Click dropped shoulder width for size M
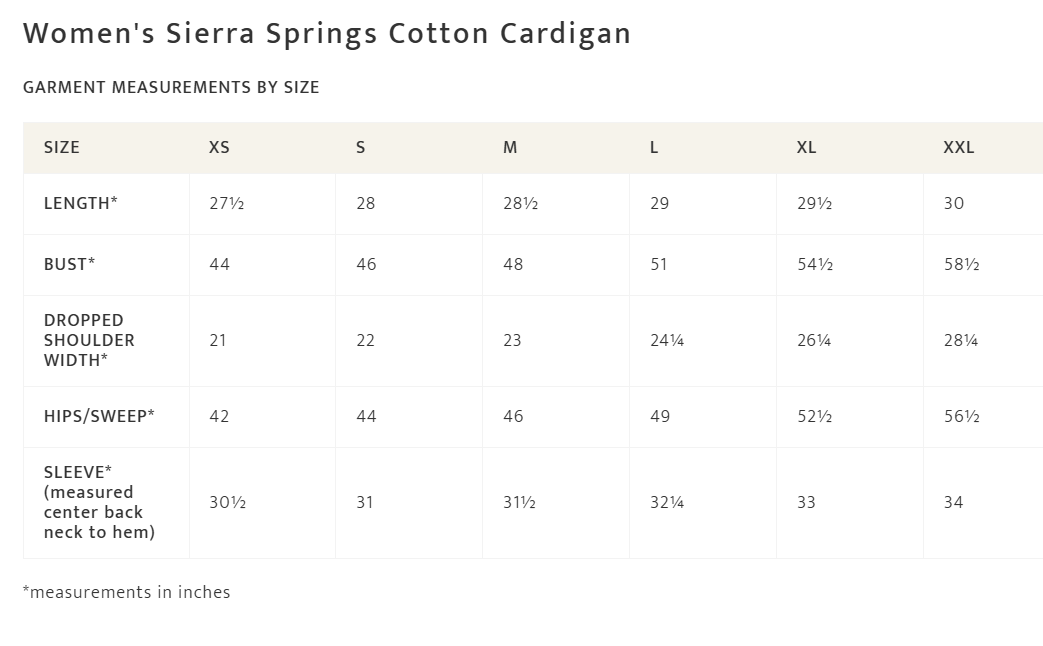1043x646 pixels. (x=512, y=340)
